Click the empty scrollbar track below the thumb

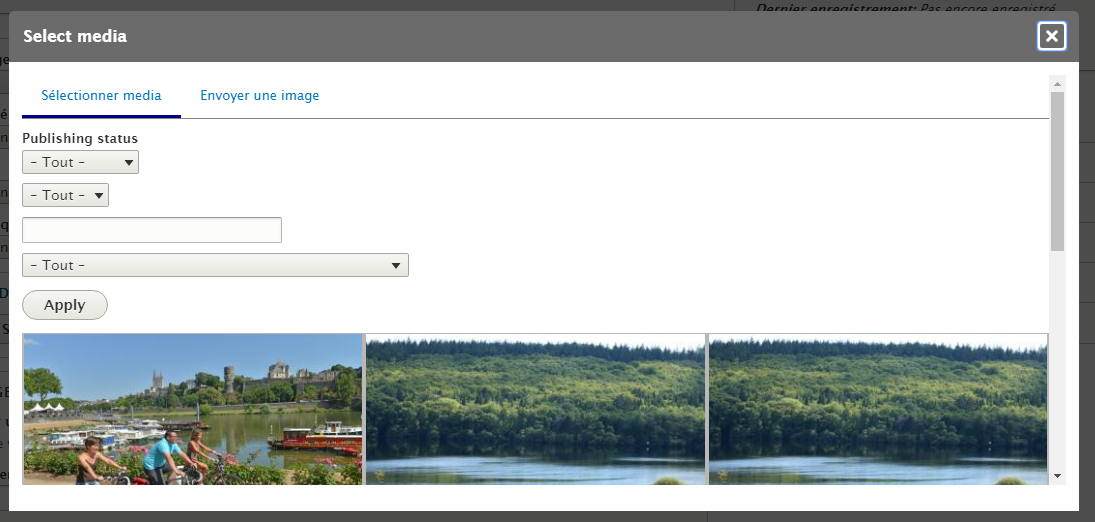click(x=1057, y=360)
